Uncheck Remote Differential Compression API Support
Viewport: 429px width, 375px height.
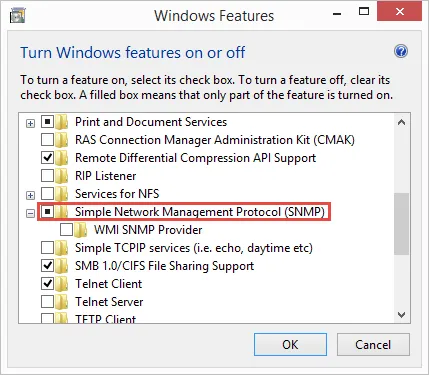(x=47, y=158)
